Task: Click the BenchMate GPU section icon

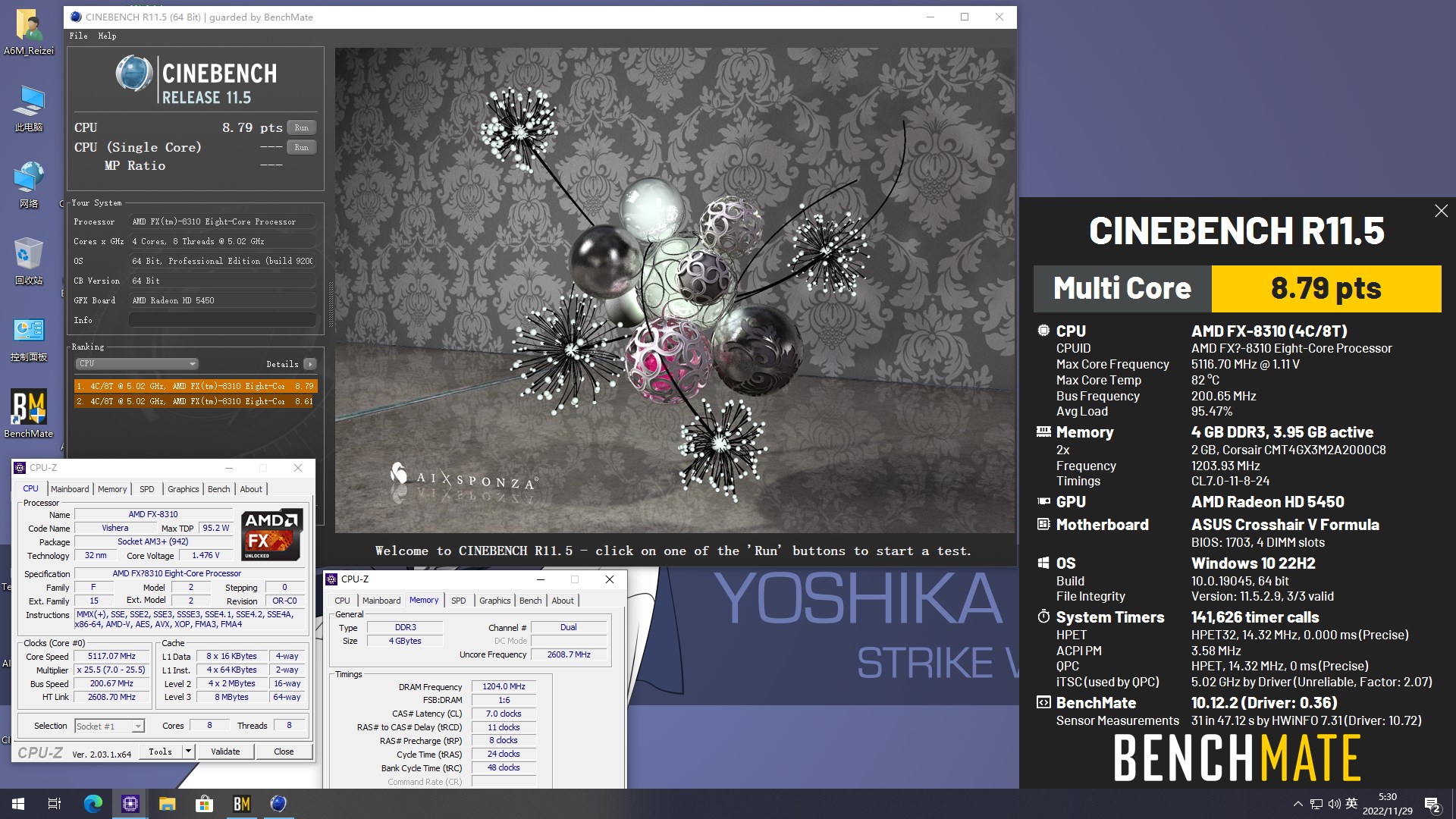Action: click(1043, 501)
